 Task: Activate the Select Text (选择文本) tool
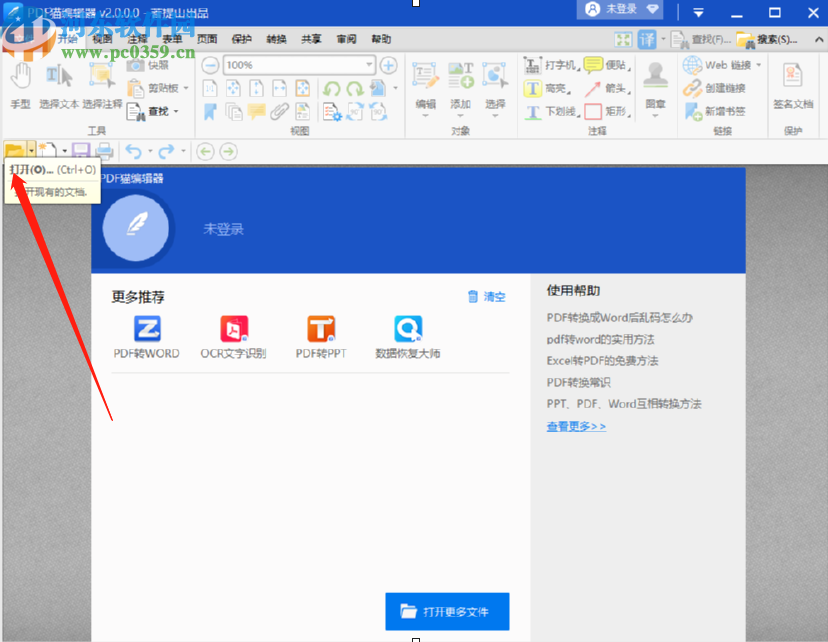[59, 86]
